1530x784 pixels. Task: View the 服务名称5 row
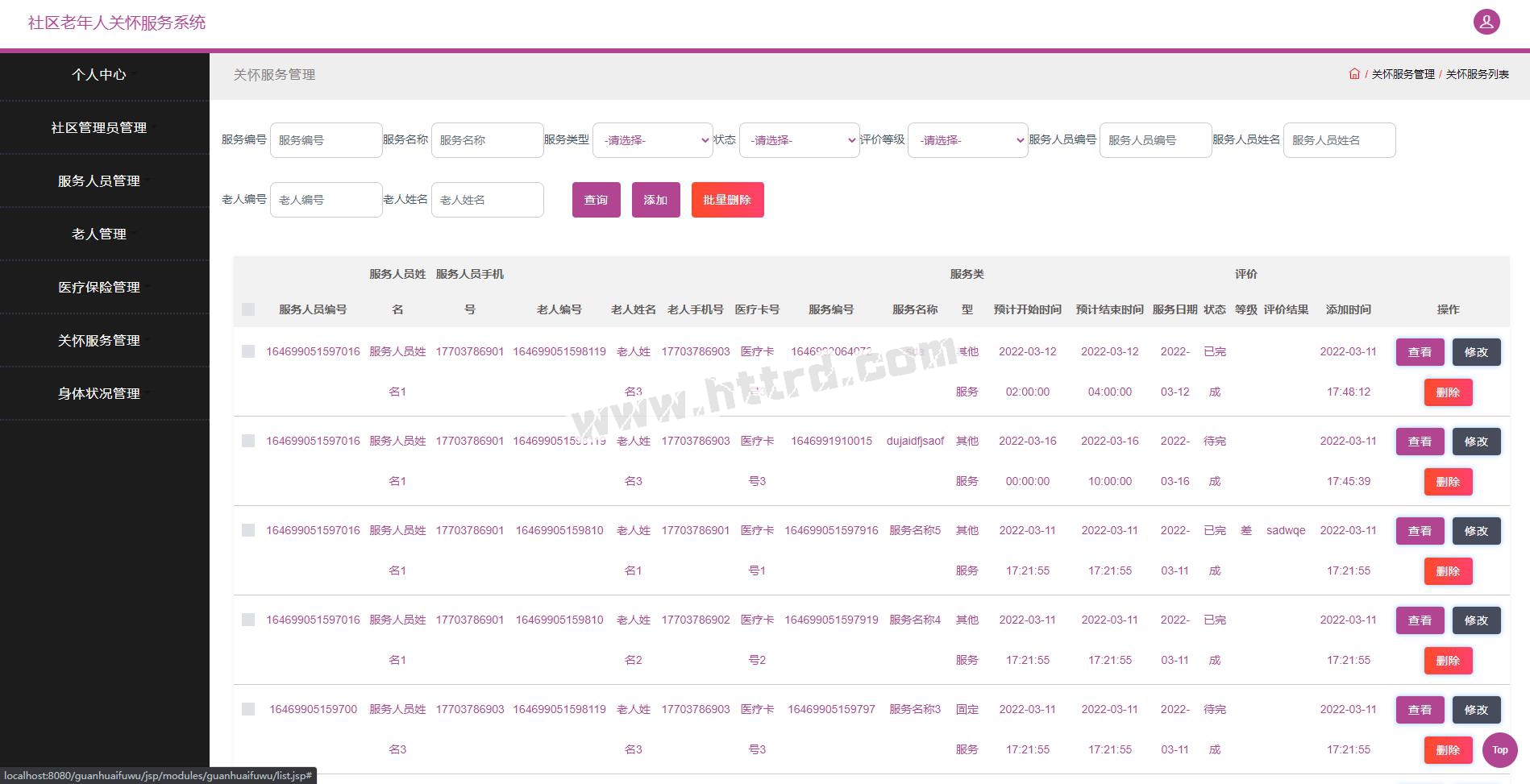point(1420,531)
